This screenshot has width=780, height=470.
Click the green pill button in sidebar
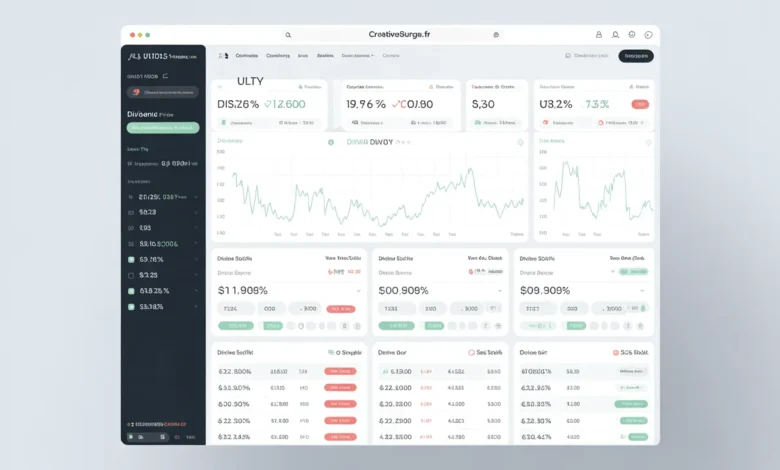tap(163, 128)
